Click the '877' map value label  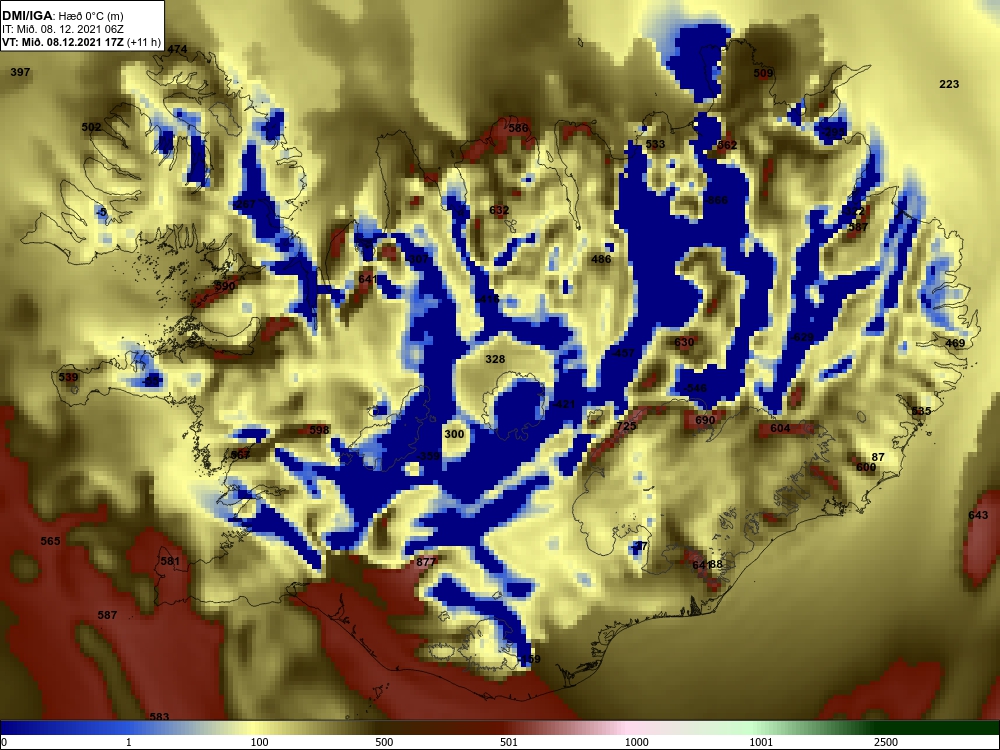pos(426,562)
